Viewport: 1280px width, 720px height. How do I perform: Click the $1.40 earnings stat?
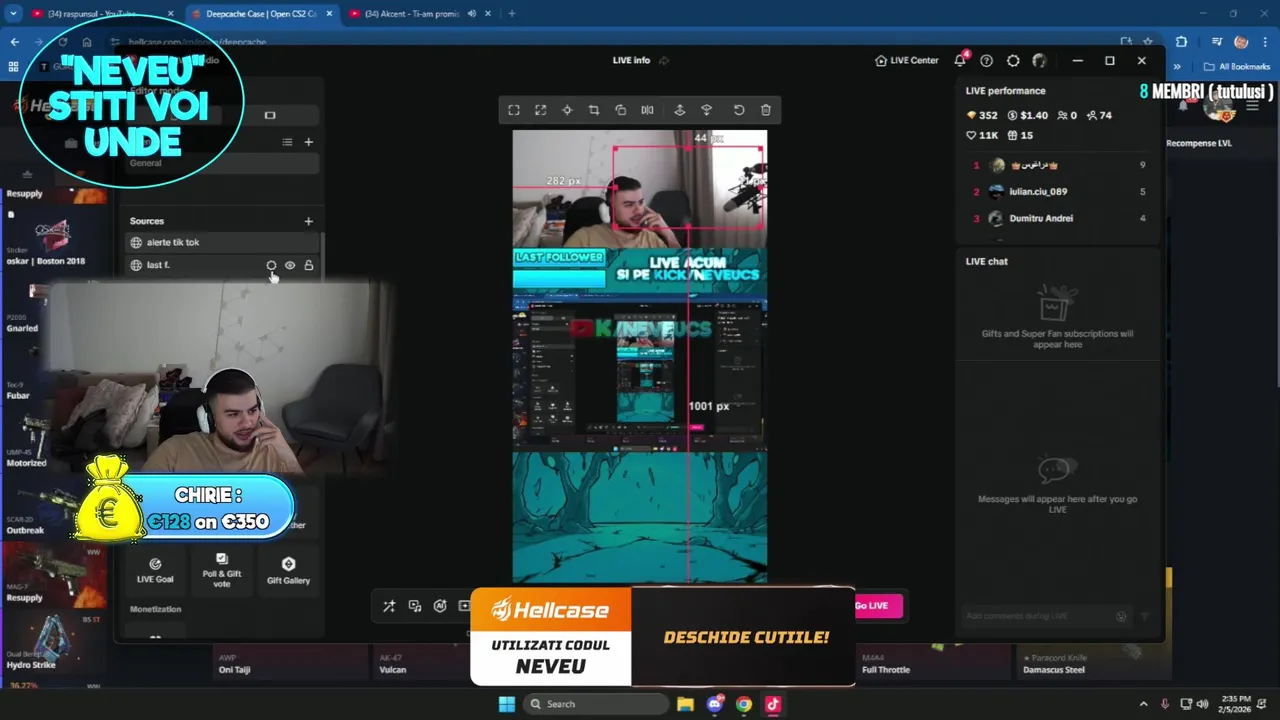coord(1026,115)
